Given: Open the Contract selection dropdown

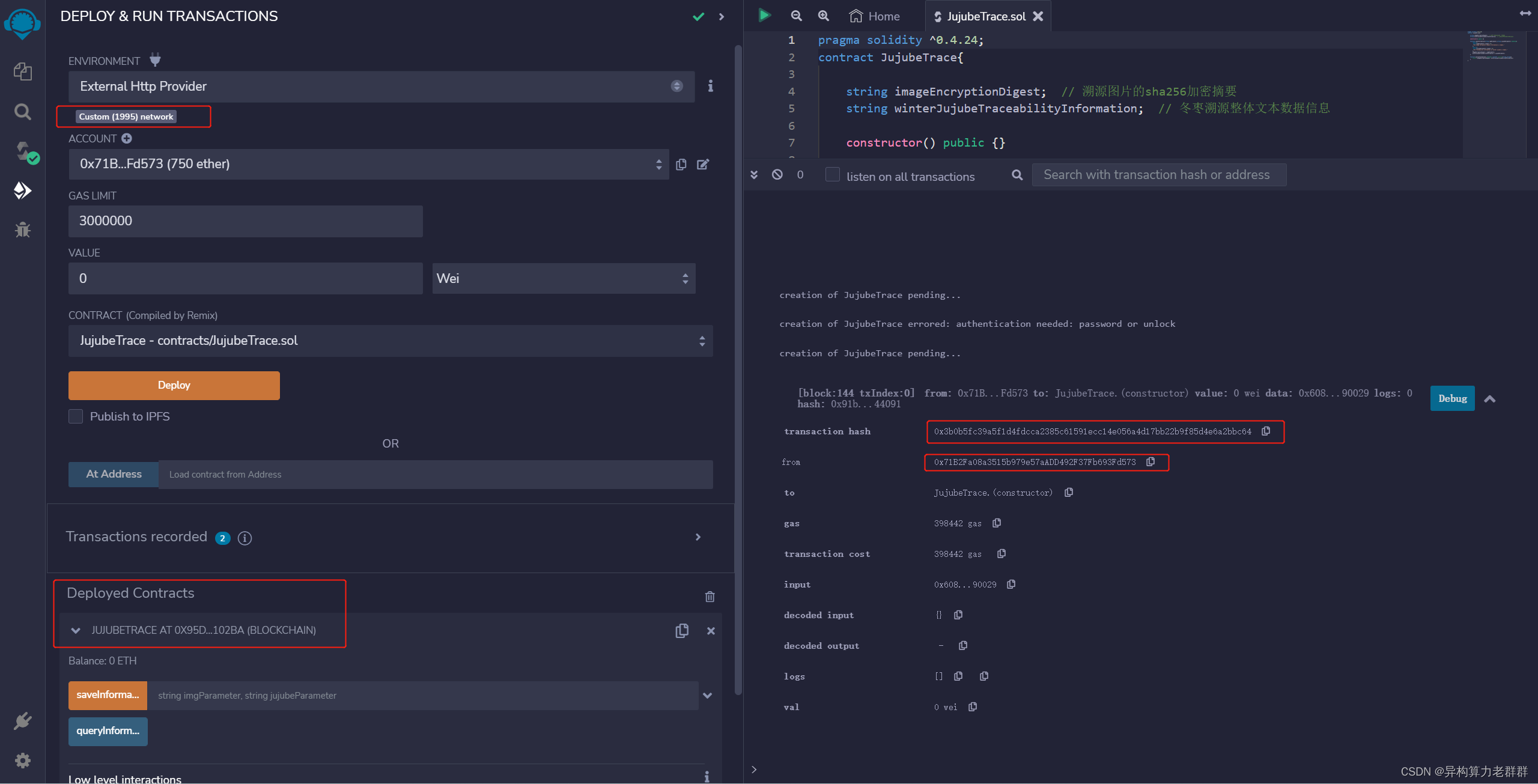Looking at the screenshot, I should coord(391,341).
